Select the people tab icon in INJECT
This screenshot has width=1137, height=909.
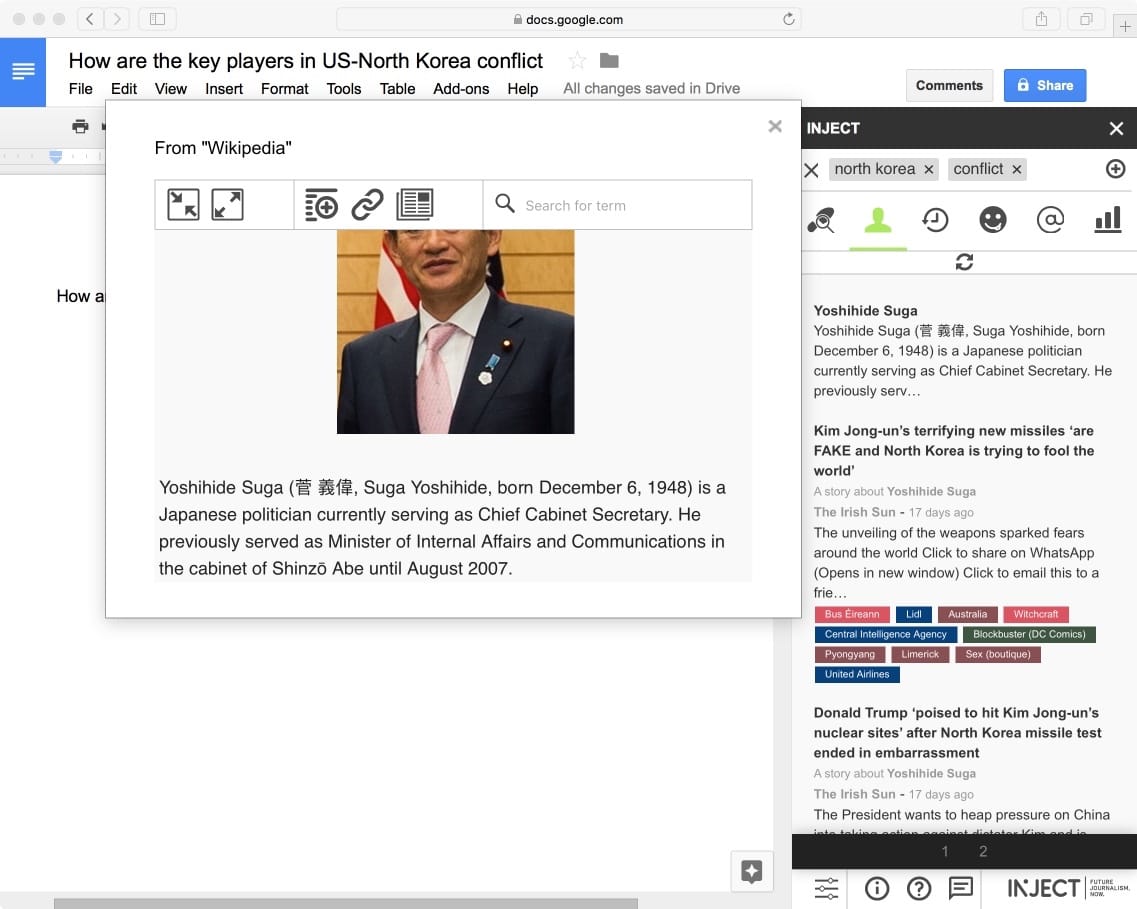pos(878,220)
